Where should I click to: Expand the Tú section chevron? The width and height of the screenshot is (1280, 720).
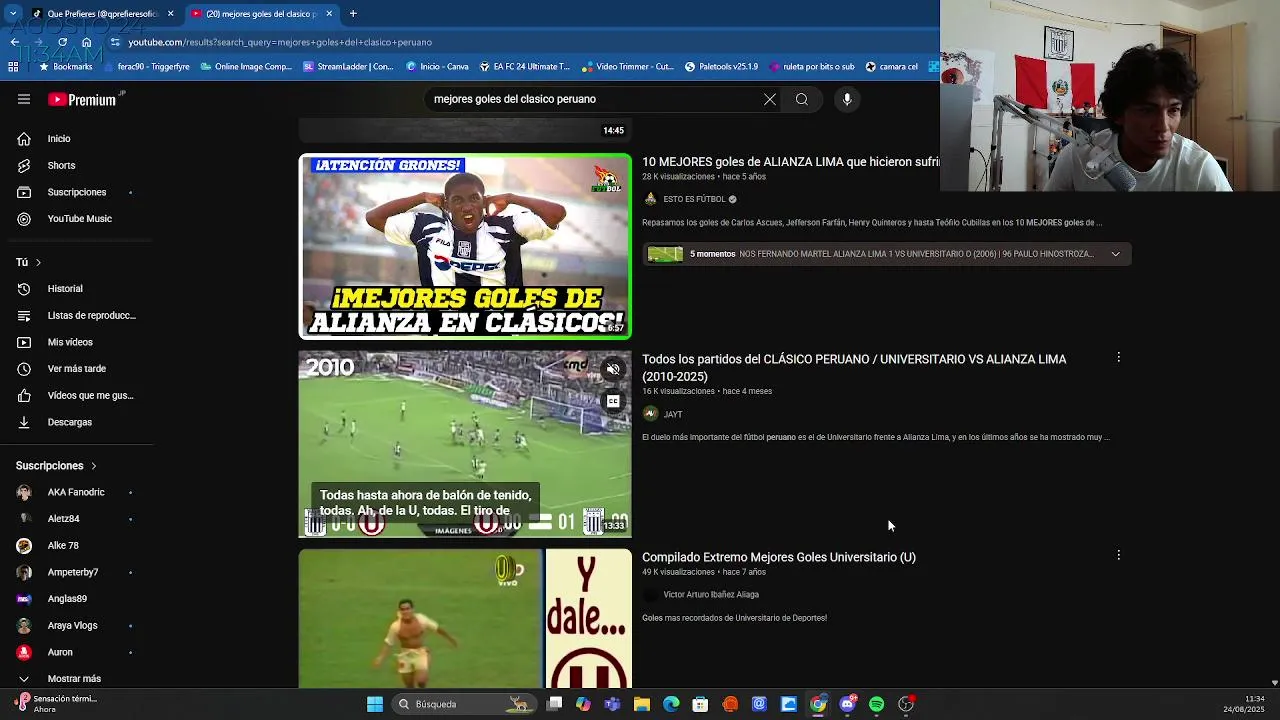coord(38,262)
